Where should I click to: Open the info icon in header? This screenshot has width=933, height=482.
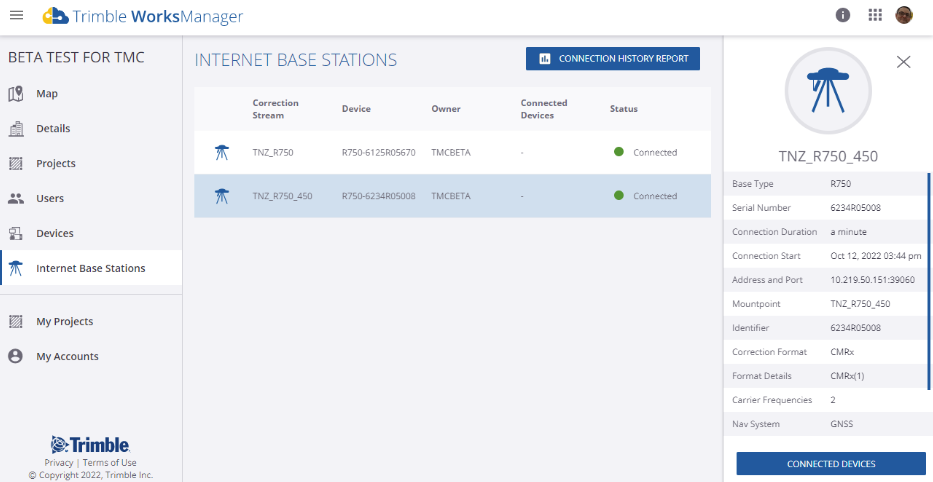(x=843, y=15)
